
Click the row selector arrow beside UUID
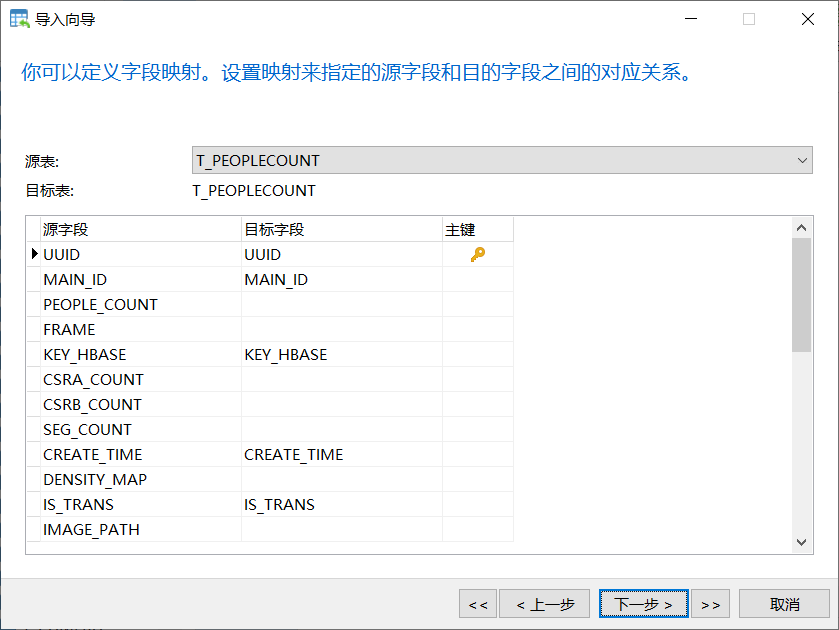point(33,254)
